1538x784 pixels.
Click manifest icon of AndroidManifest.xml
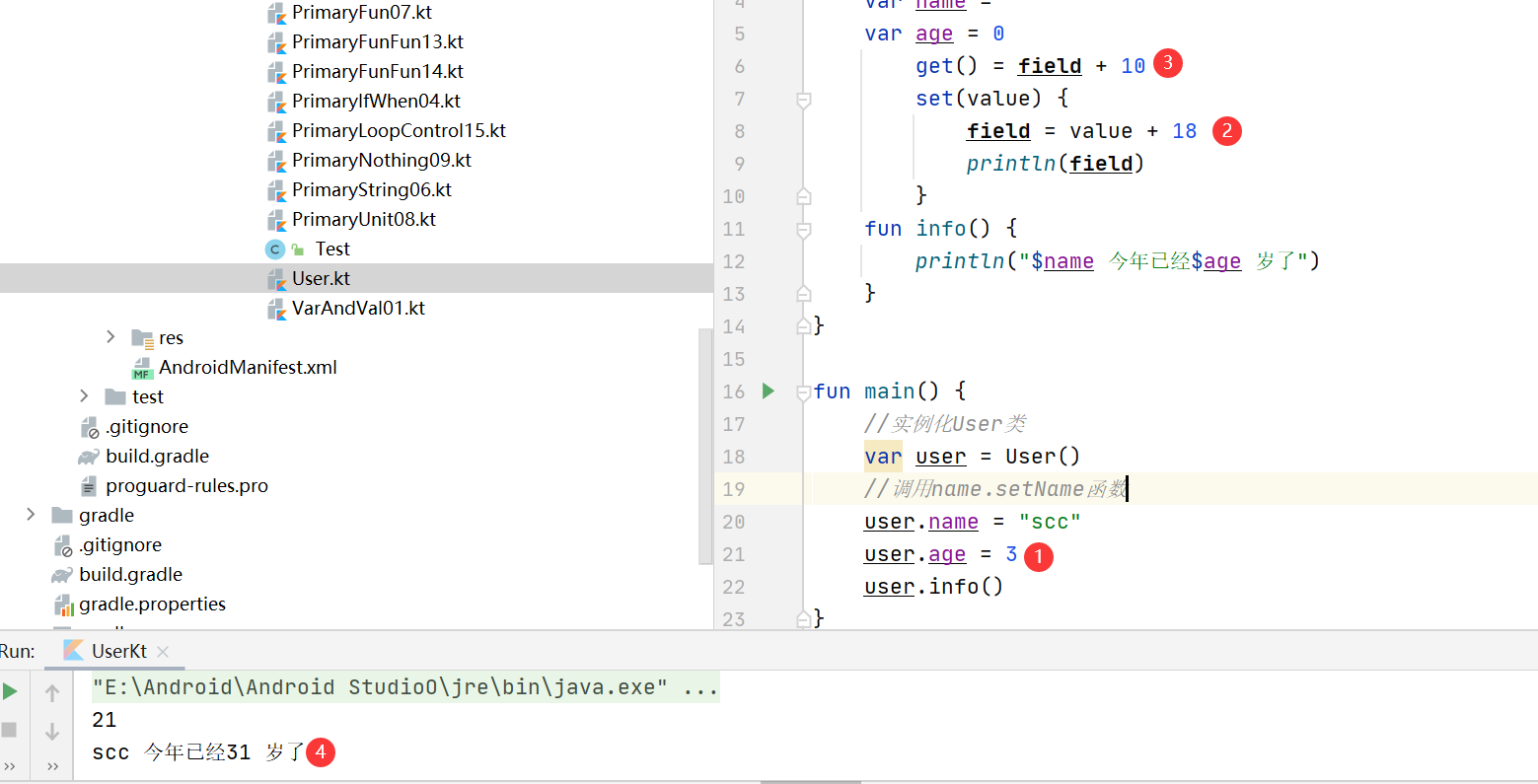(142, 369)
